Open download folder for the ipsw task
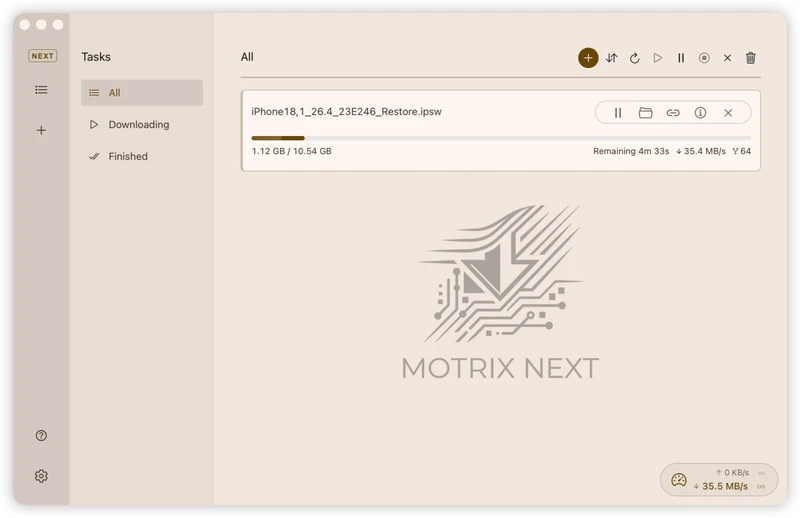The width and height of the screenshot is (800, 518). 645,113
